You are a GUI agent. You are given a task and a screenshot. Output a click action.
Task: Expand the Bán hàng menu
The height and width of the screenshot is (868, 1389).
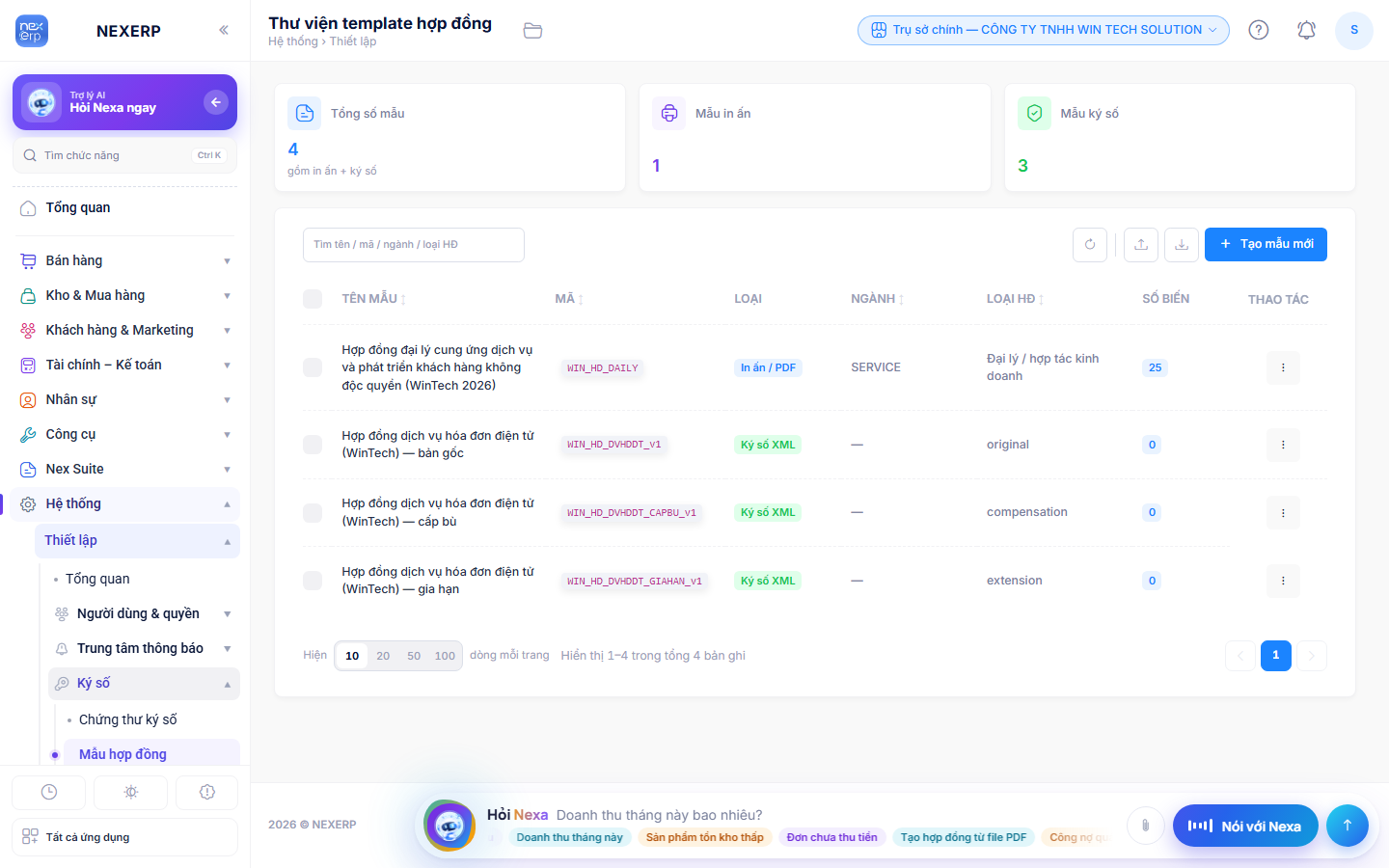pos(125,260)
